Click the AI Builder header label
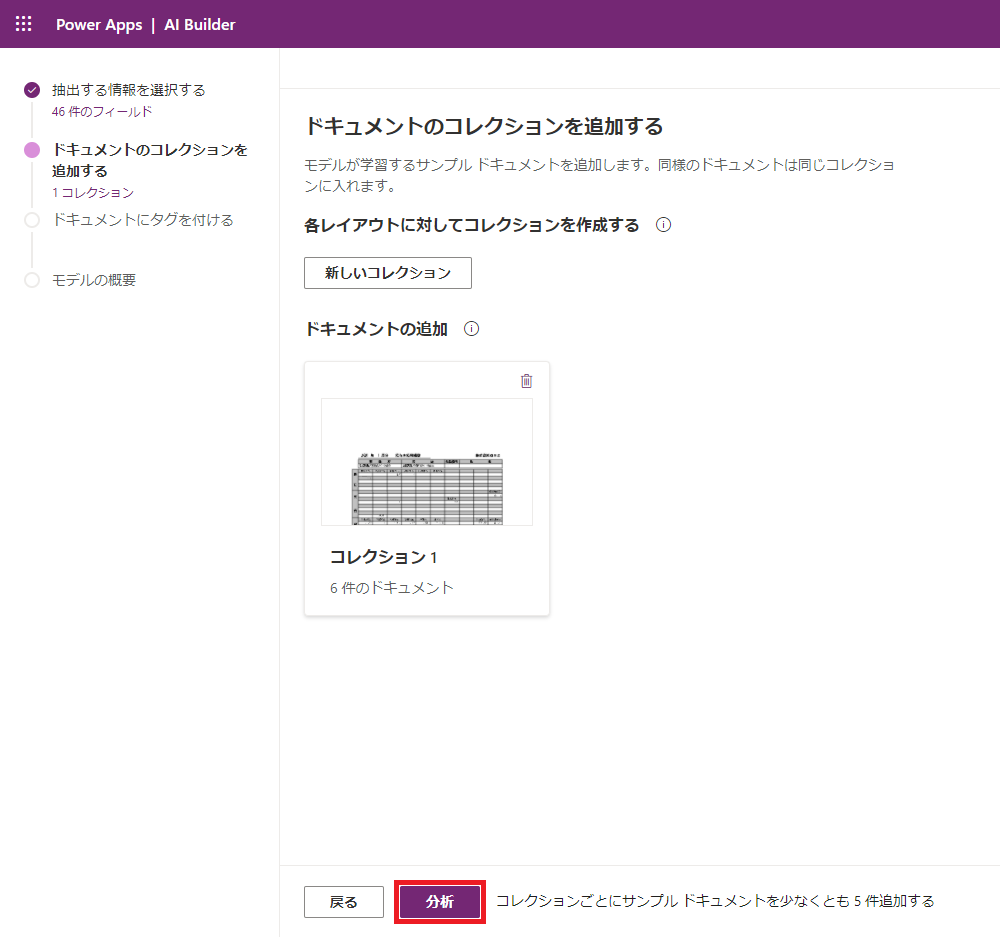Viewport: 1000px width, 937px height. tap(200, 25)
